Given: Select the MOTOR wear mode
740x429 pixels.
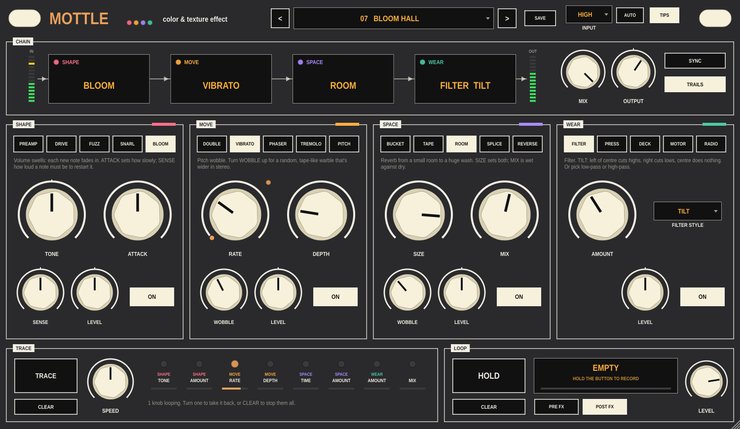Looking at the screenshot, I should click(x=678, y=144).
